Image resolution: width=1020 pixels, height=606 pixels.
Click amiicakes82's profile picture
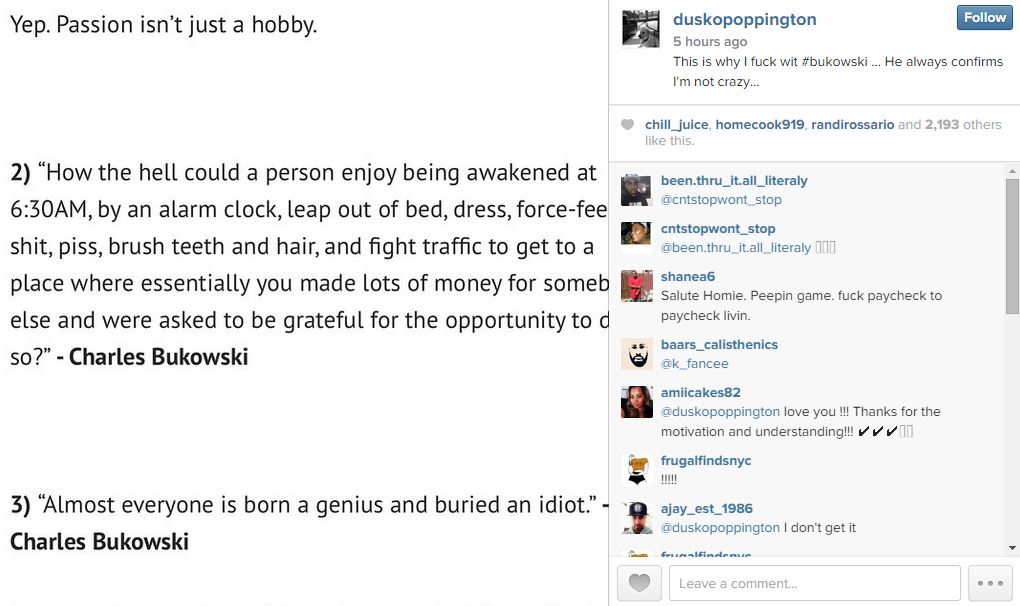coord(637,402)
